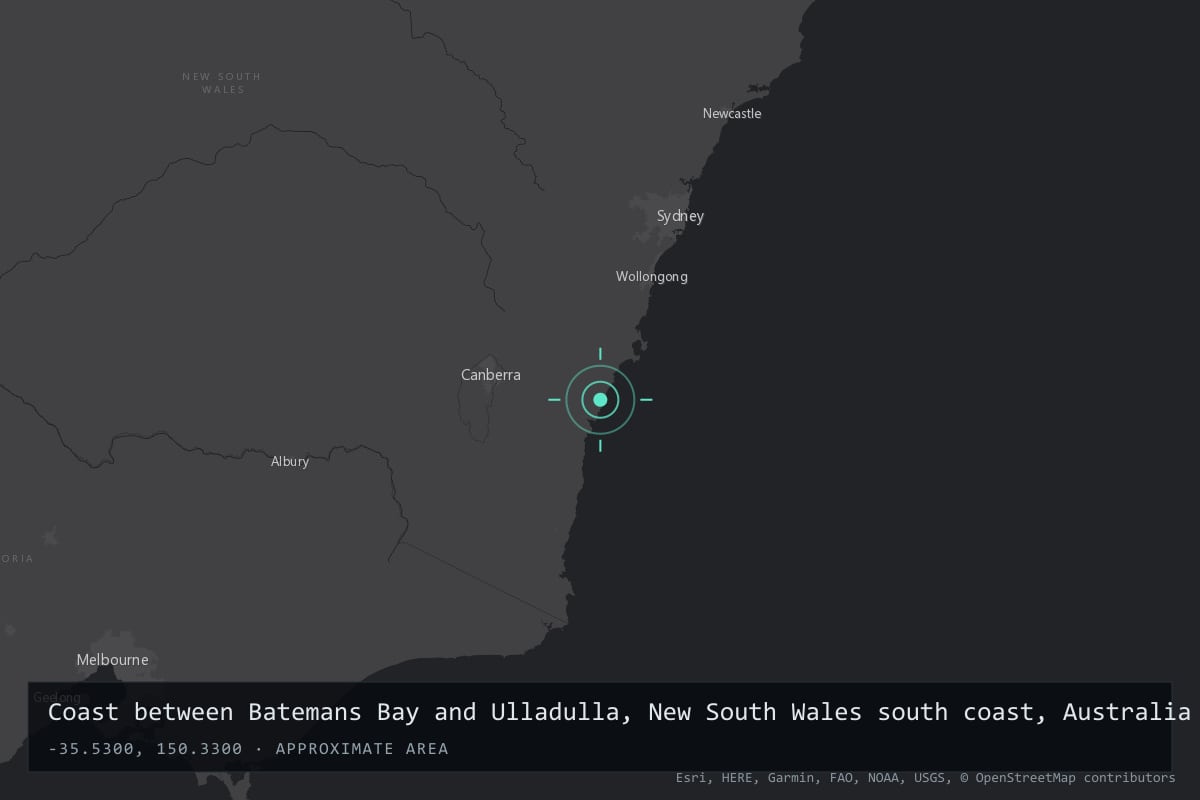Image resolution: width=1200 pixels, height=800 pixels.
Task: Click the Canberra map label
Action: (491, 375)
